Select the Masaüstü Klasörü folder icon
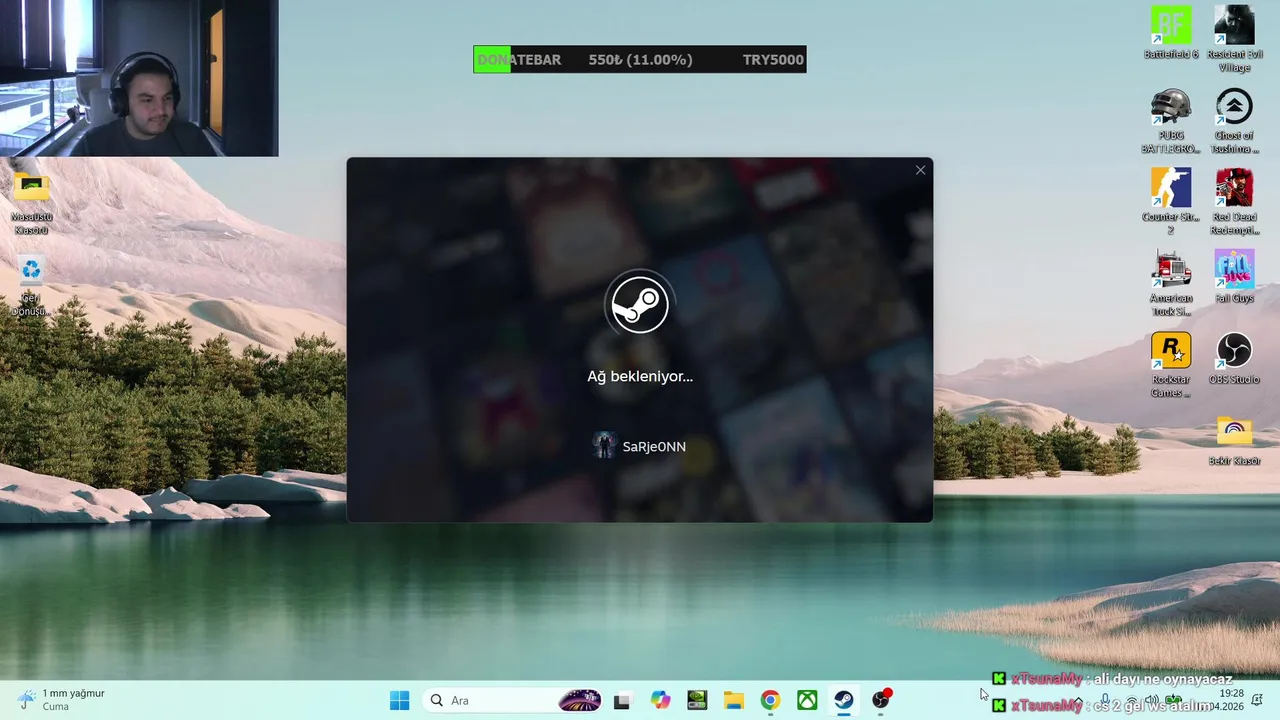This screenshot has height=720, width=1280. click(x=31, y=203)
